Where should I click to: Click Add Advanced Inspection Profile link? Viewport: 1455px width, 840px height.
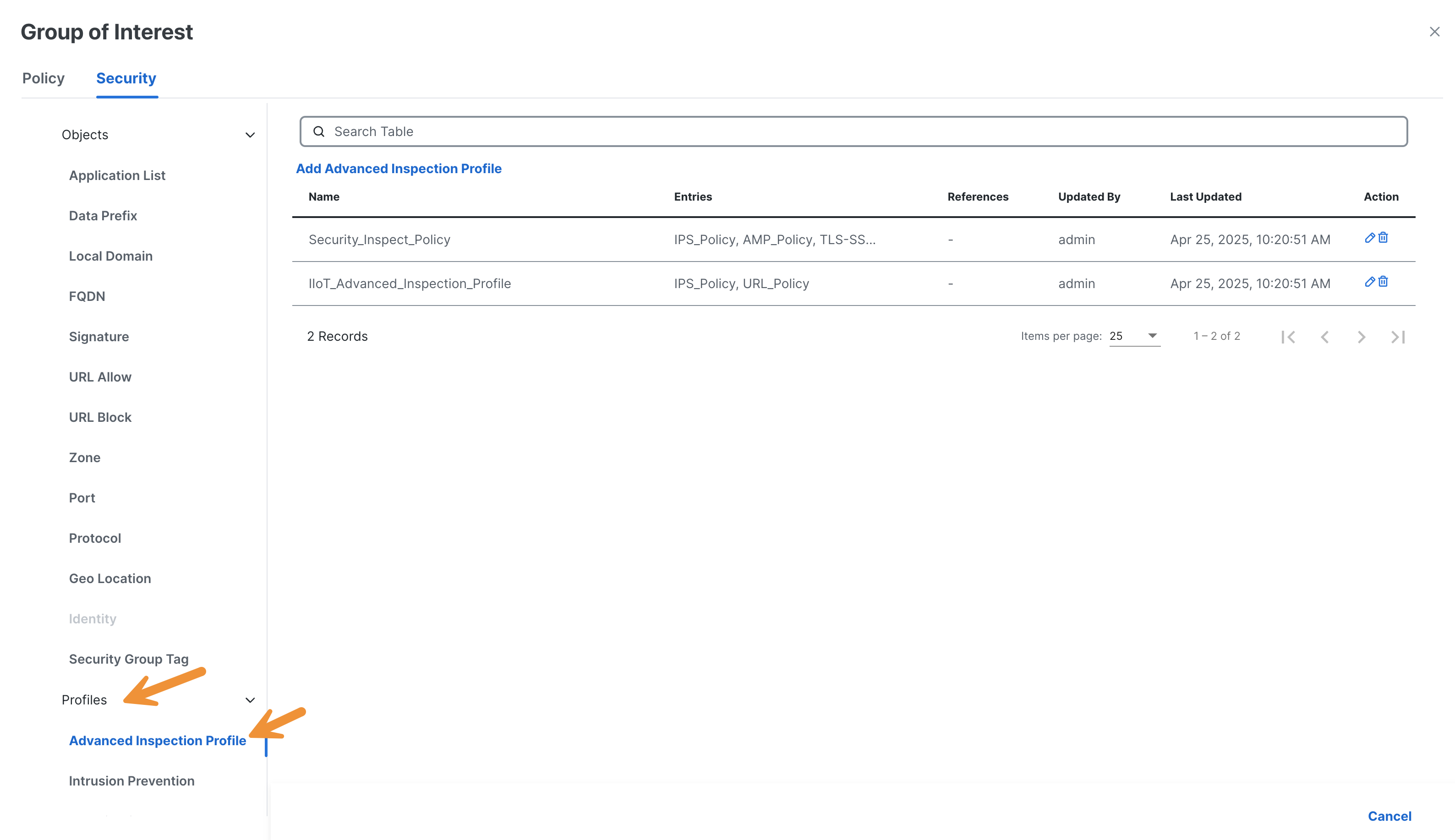click(x=399, y=169)
